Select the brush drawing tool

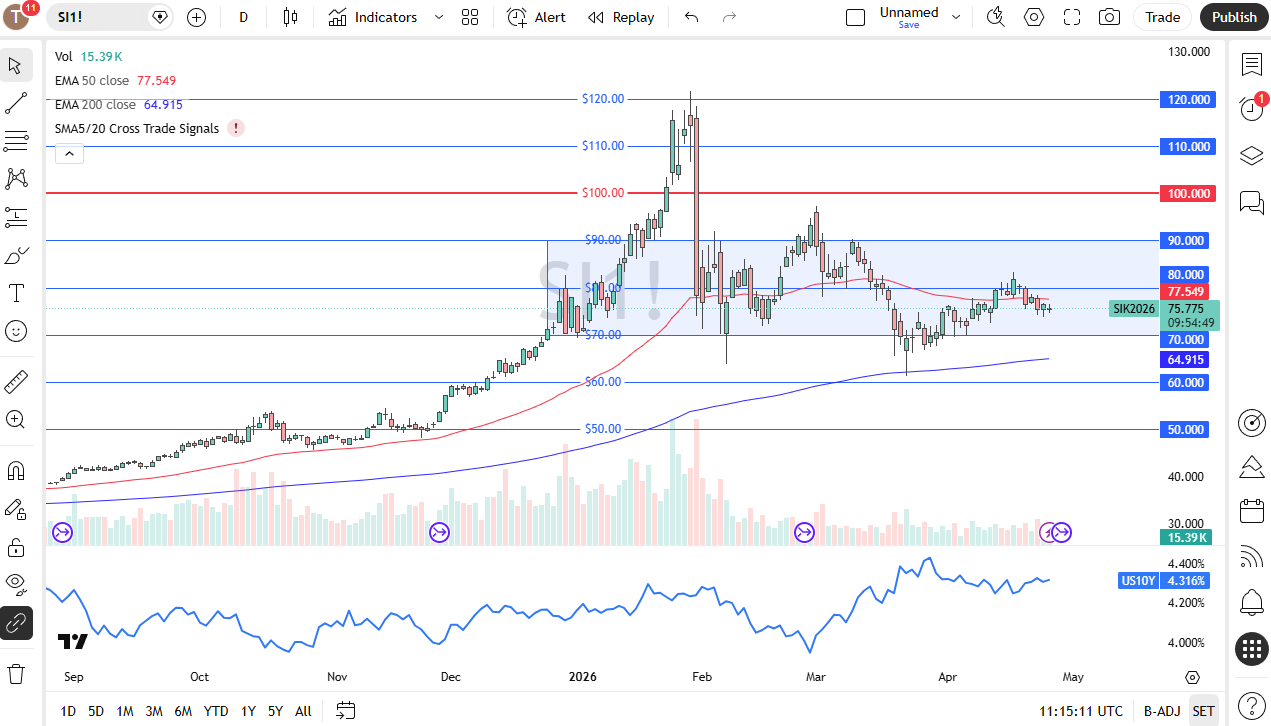tap(16, 255)
